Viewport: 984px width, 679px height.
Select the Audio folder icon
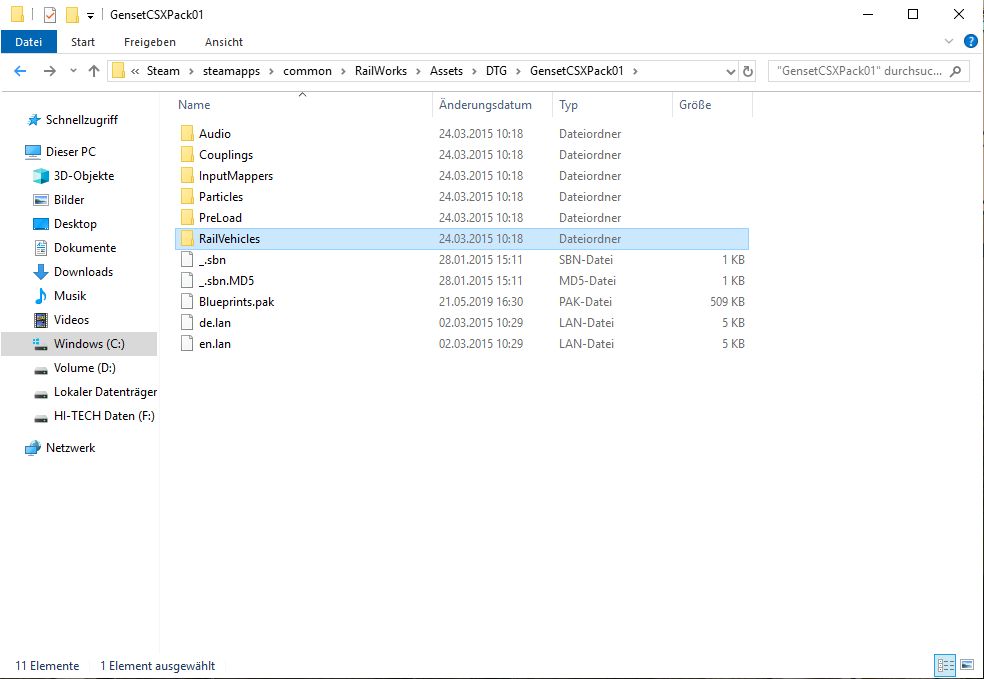tap(187, 134)
